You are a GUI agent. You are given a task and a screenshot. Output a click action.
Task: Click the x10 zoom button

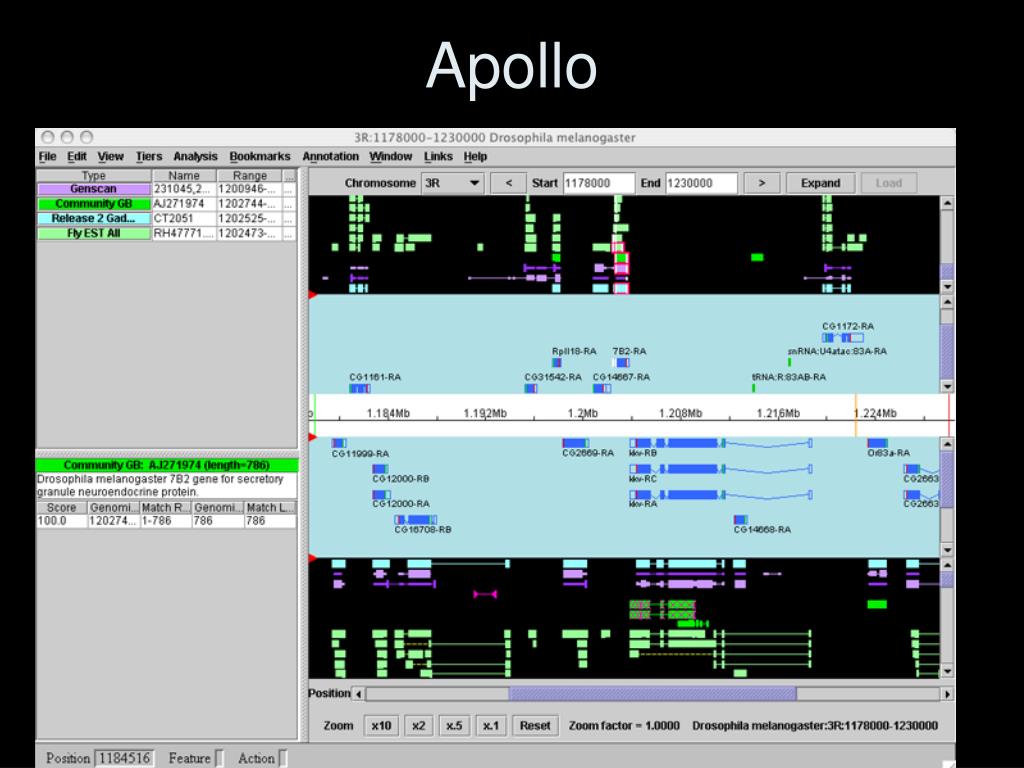[x=381, y=726]
